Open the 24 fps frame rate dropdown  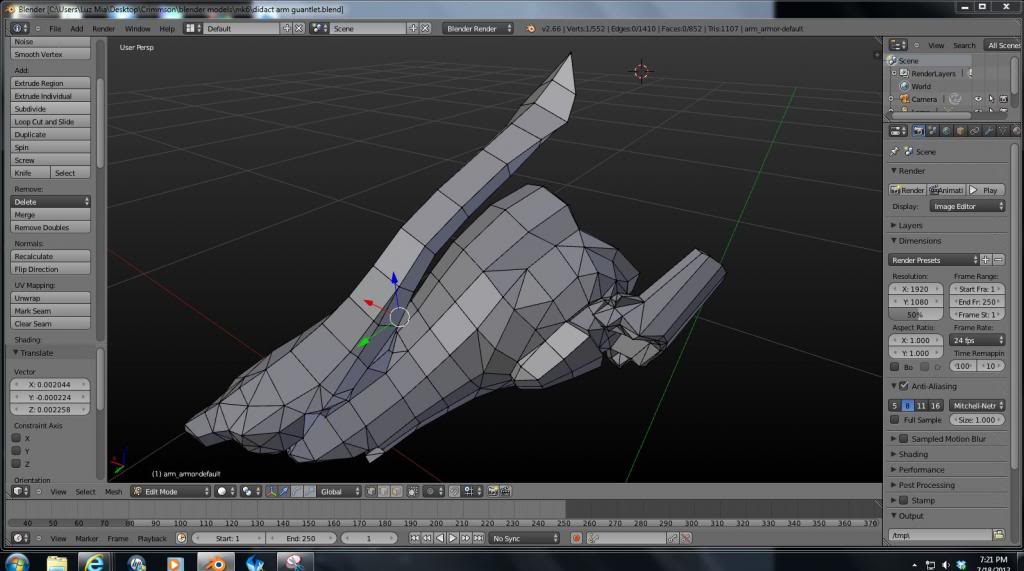(977, 340)
